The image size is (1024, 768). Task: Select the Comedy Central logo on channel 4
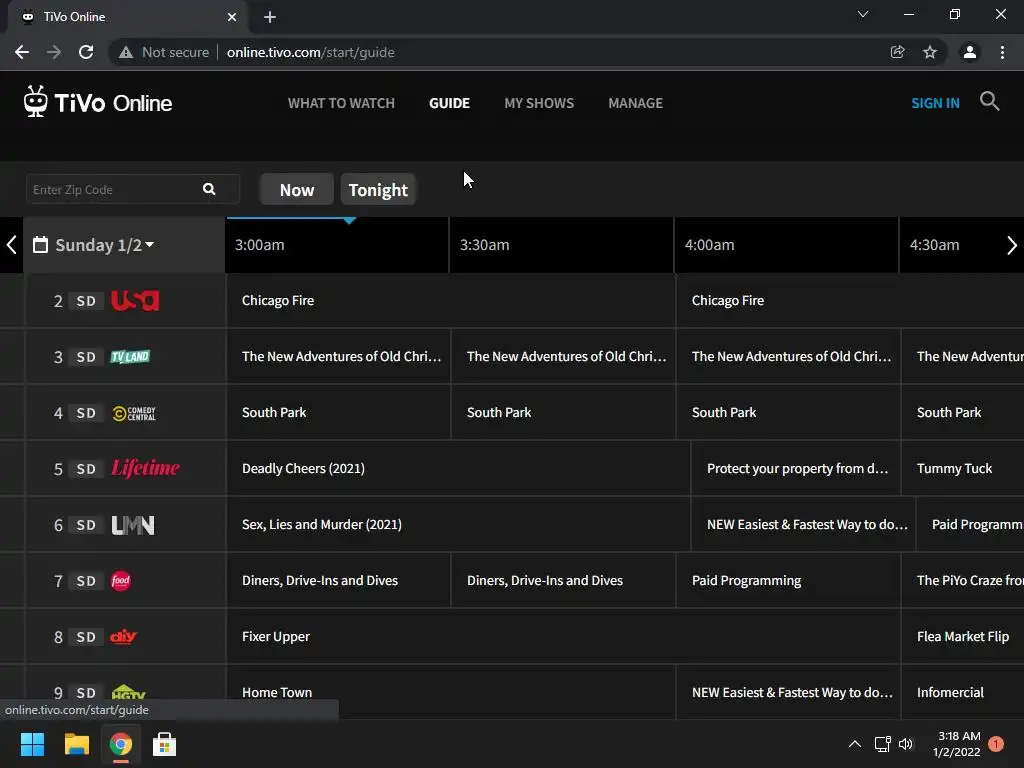(134, 413)
